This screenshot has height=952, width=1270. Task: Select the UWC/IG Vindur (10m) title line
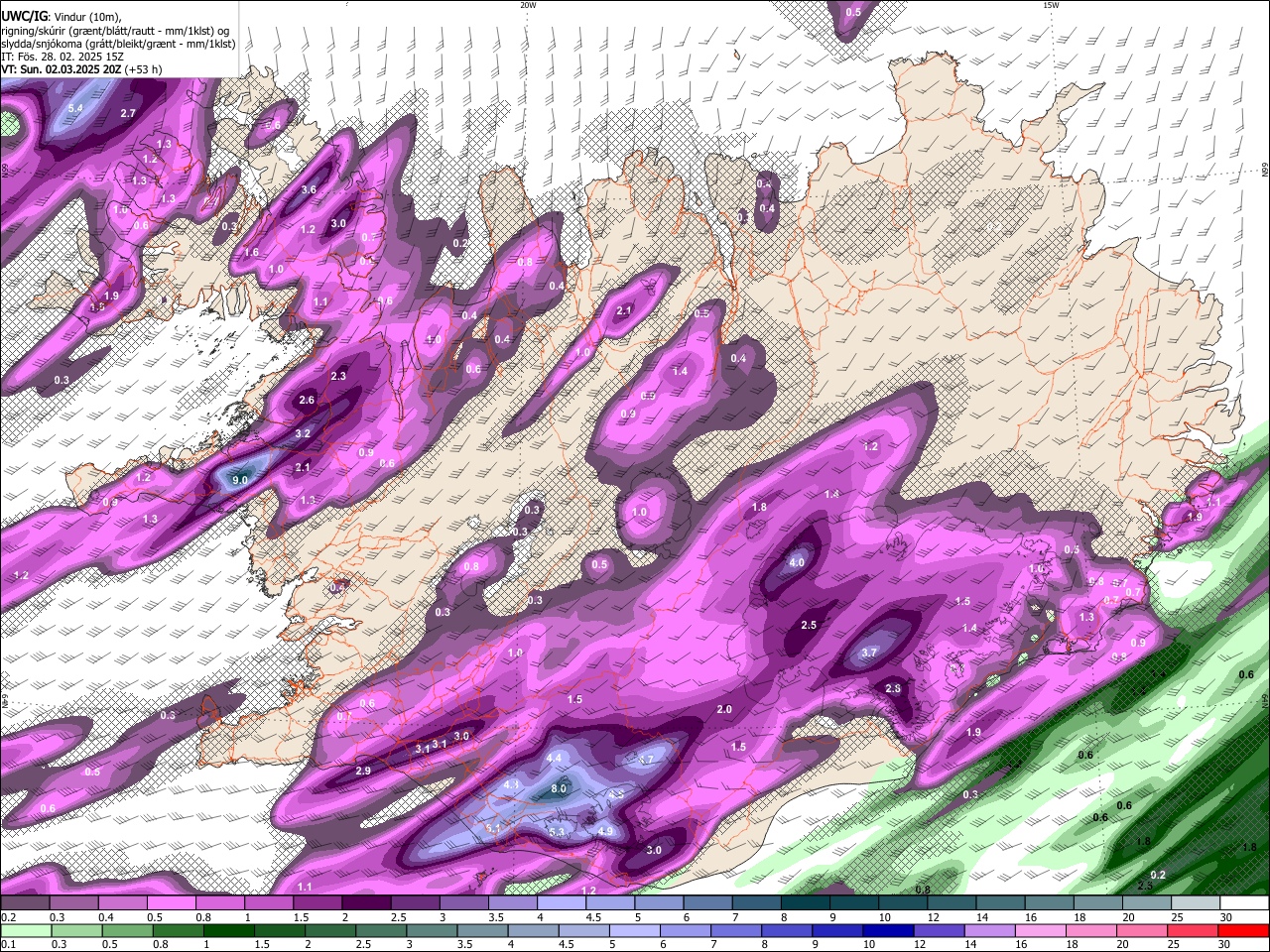tap(62, 17)
